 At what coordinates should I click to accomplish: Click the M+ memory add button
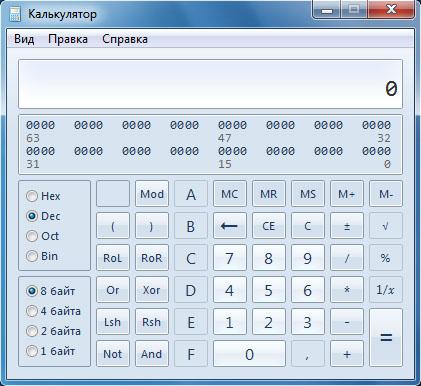tap(347, 194)
